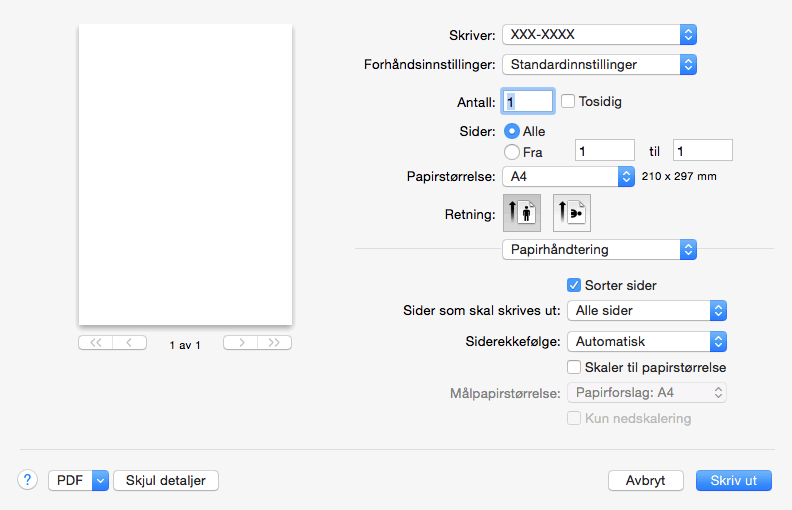This screenshot has width=792, height=510.
Task: Select the Alle pages radio button
Action: tap(512, 131)
